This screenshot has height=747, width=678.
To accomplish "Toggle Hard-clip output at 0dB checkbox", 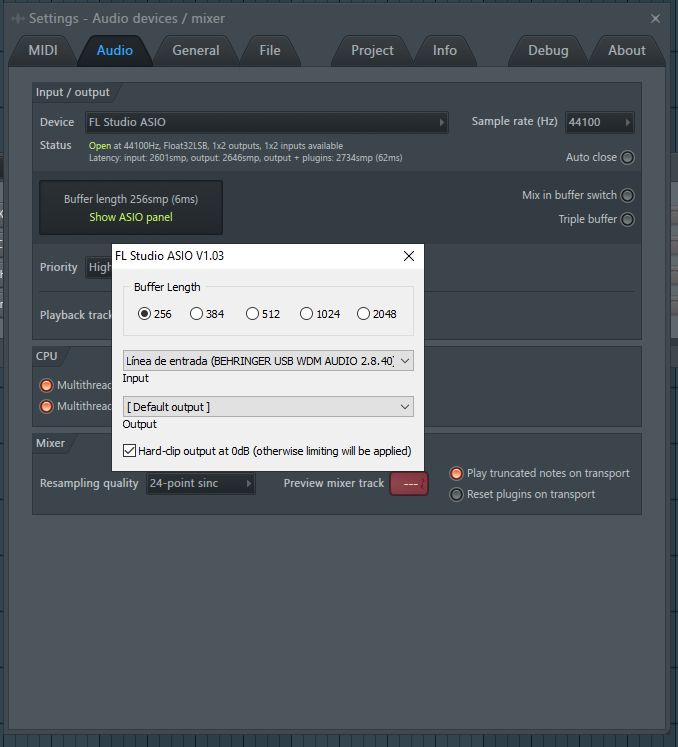I will pos(130,451).
